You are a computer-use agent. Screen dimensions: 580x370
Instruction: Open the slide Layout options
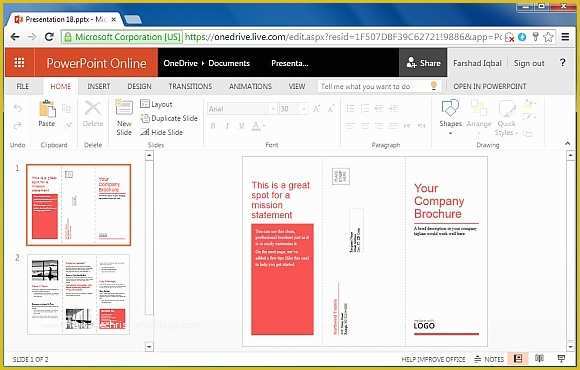156,104
